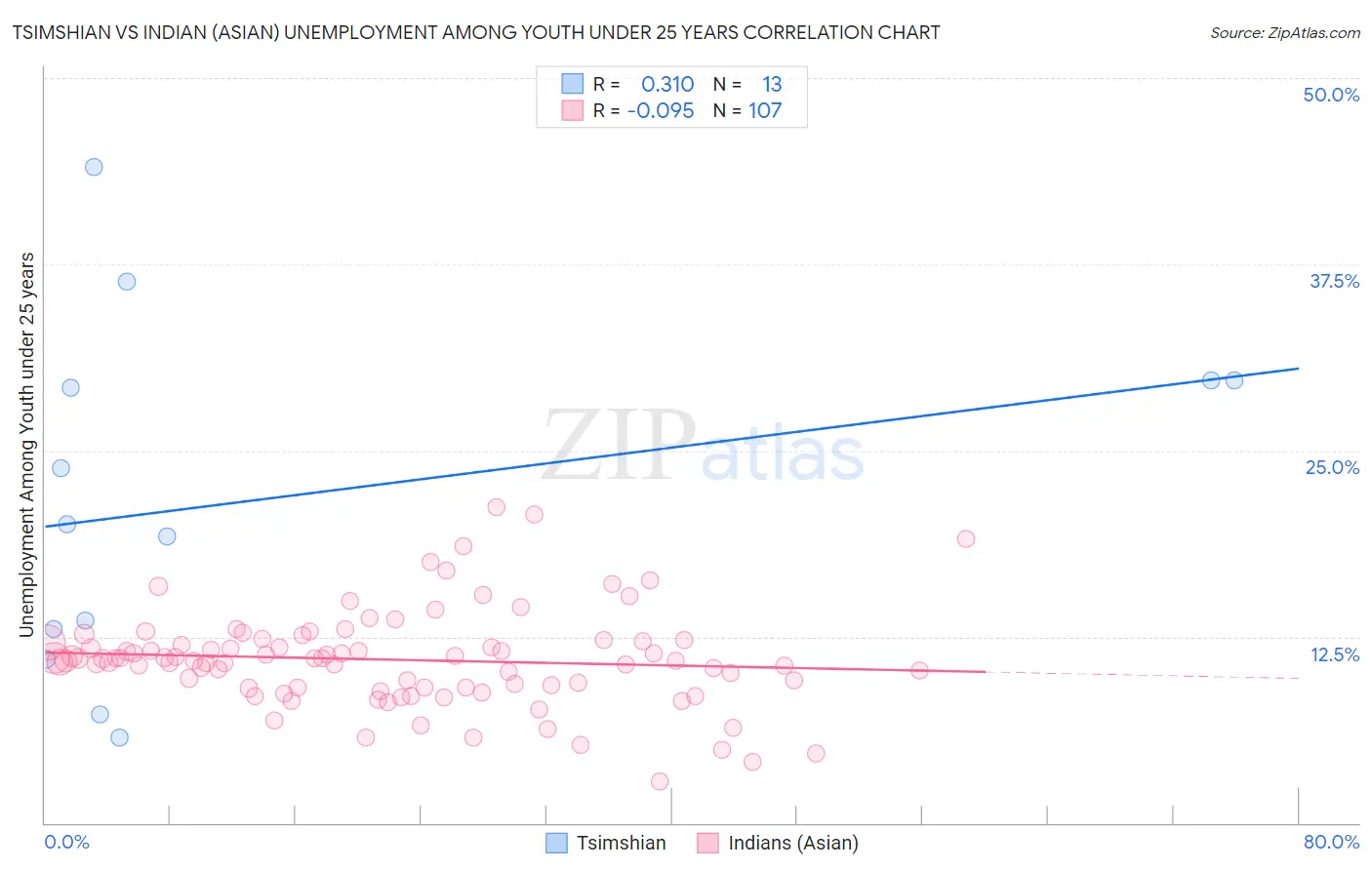Click the correlation value 0.310
This screenshot has height=870, width=1372.
click(x=667, y=84)
